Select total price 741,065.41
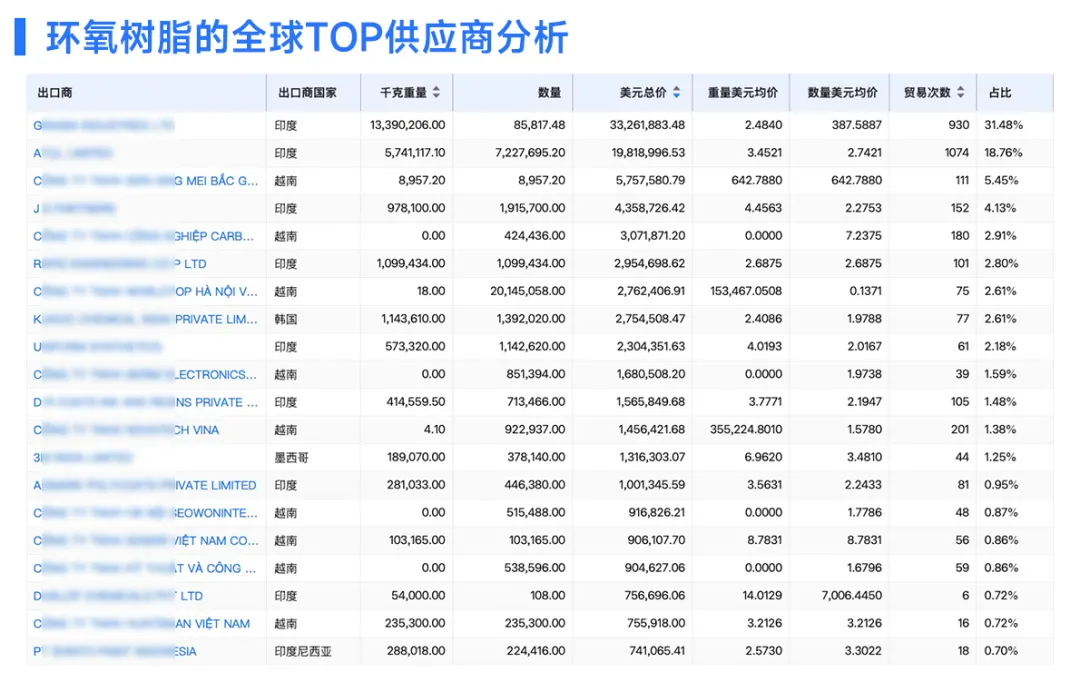1080x682 pixels. coord(657,650)
